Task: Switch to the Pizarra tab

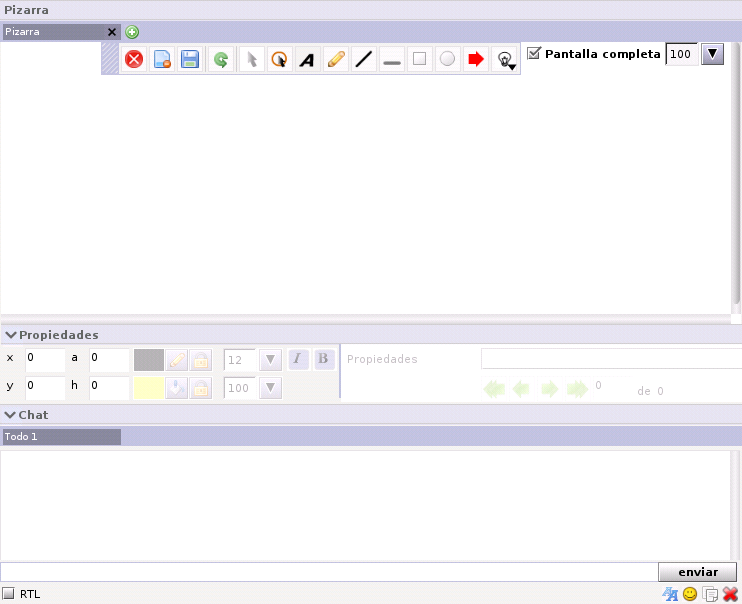Action: pyautogui.click(x=52, y=32)
